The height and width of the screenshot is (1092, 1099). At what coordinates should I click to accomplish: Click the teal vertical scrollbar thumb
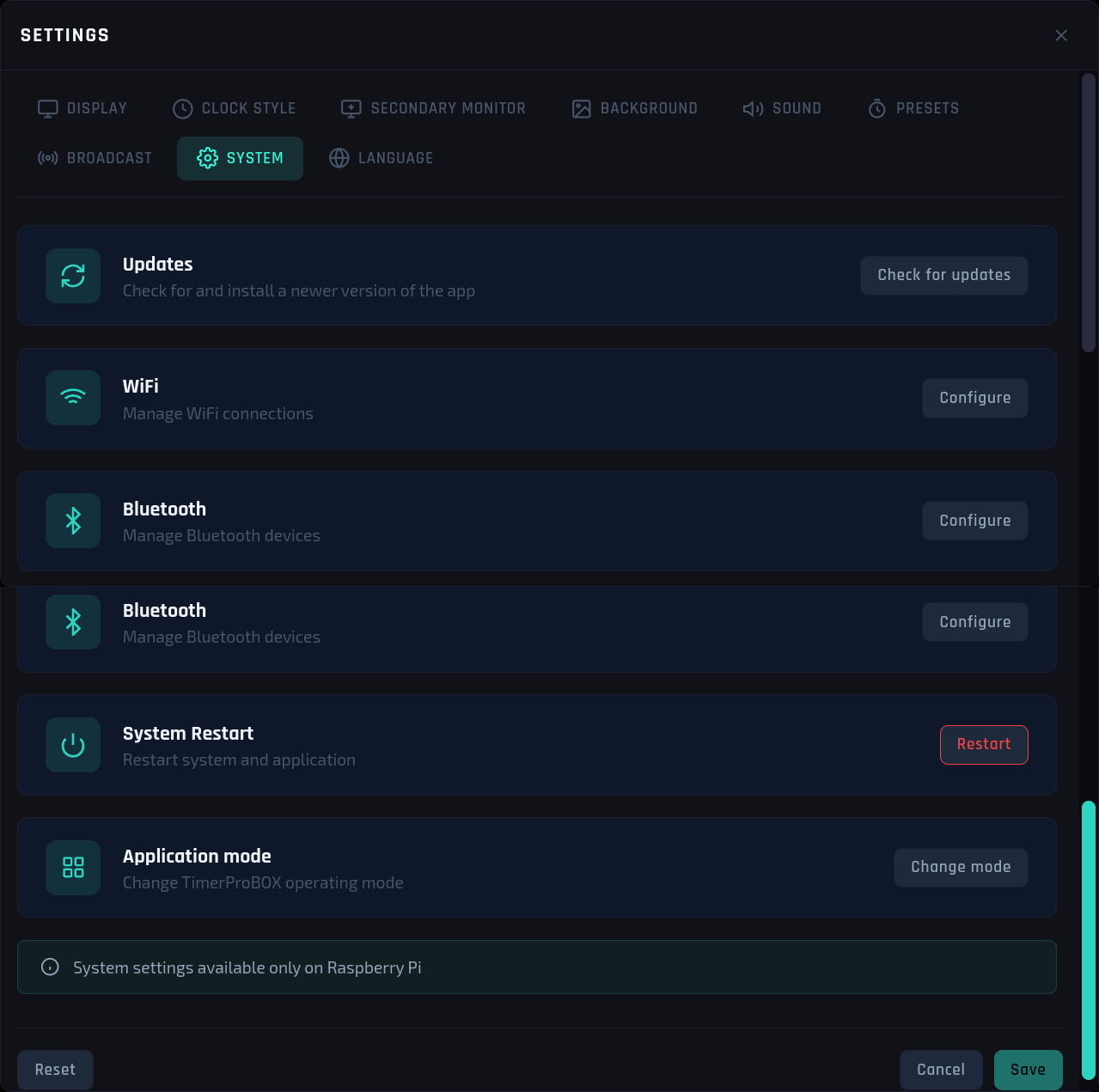pyautogui.click(x=1089, y=940)
